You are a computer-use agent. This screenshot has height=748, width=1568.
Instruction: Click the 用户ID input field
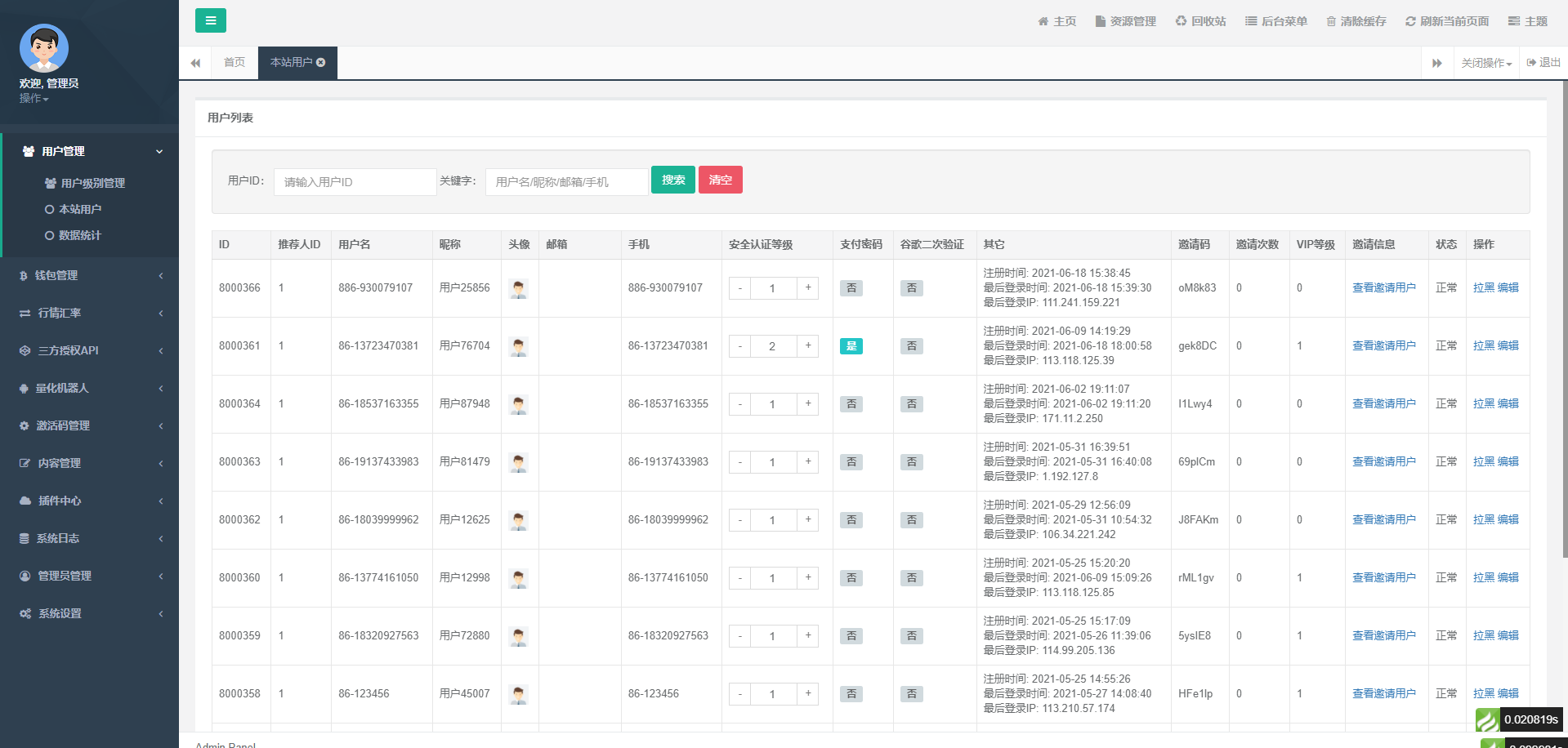(354, 181)
